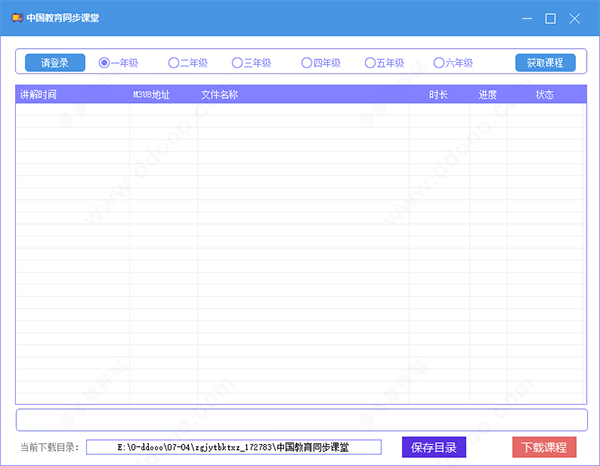Click the download directory path field
600x466 pixels.
click(x=234, y=447)
